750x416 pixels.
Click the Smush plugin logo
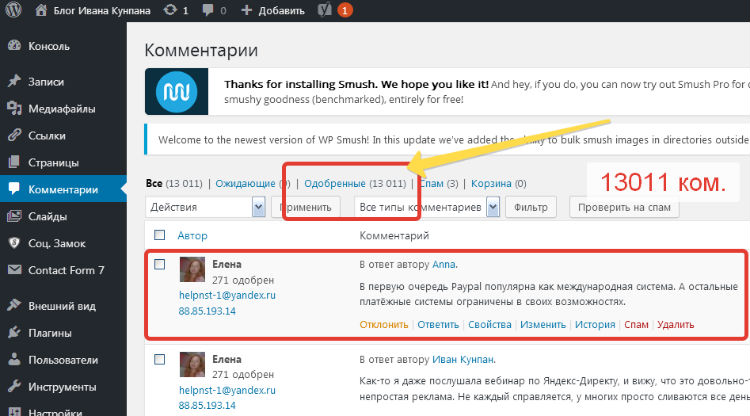click(176, 91)
